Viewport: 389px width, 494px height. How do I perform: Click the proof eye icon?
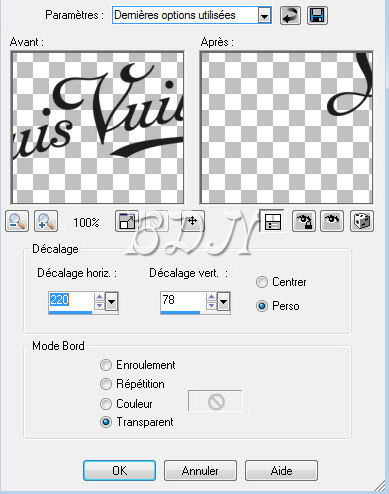click(x=332, y=221)
